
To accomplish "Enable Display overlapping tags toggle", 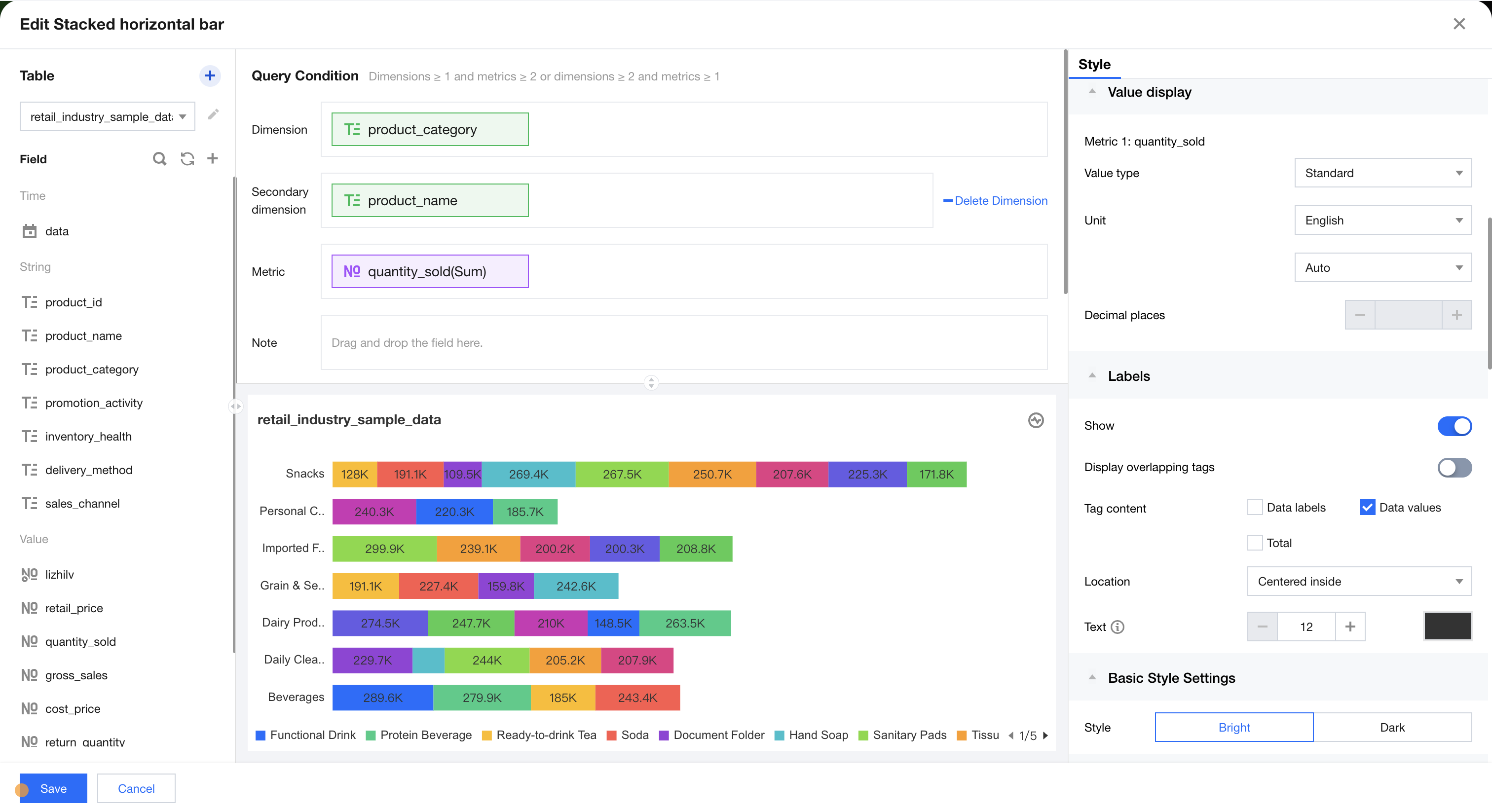I will pyautogui.click(x=1454, y=467).
